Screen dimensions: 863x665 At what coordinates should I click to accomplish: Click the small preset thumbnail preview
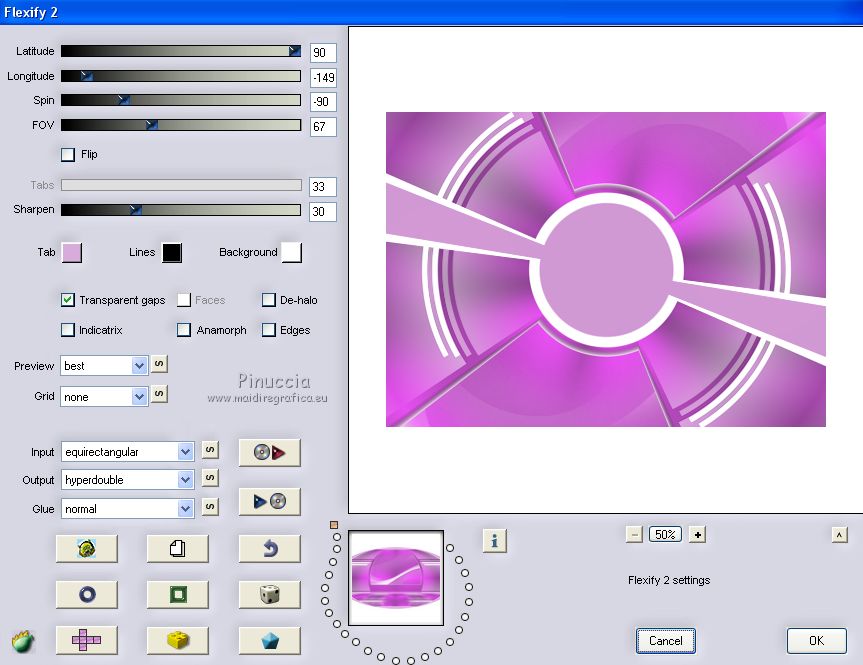(396, 578)
